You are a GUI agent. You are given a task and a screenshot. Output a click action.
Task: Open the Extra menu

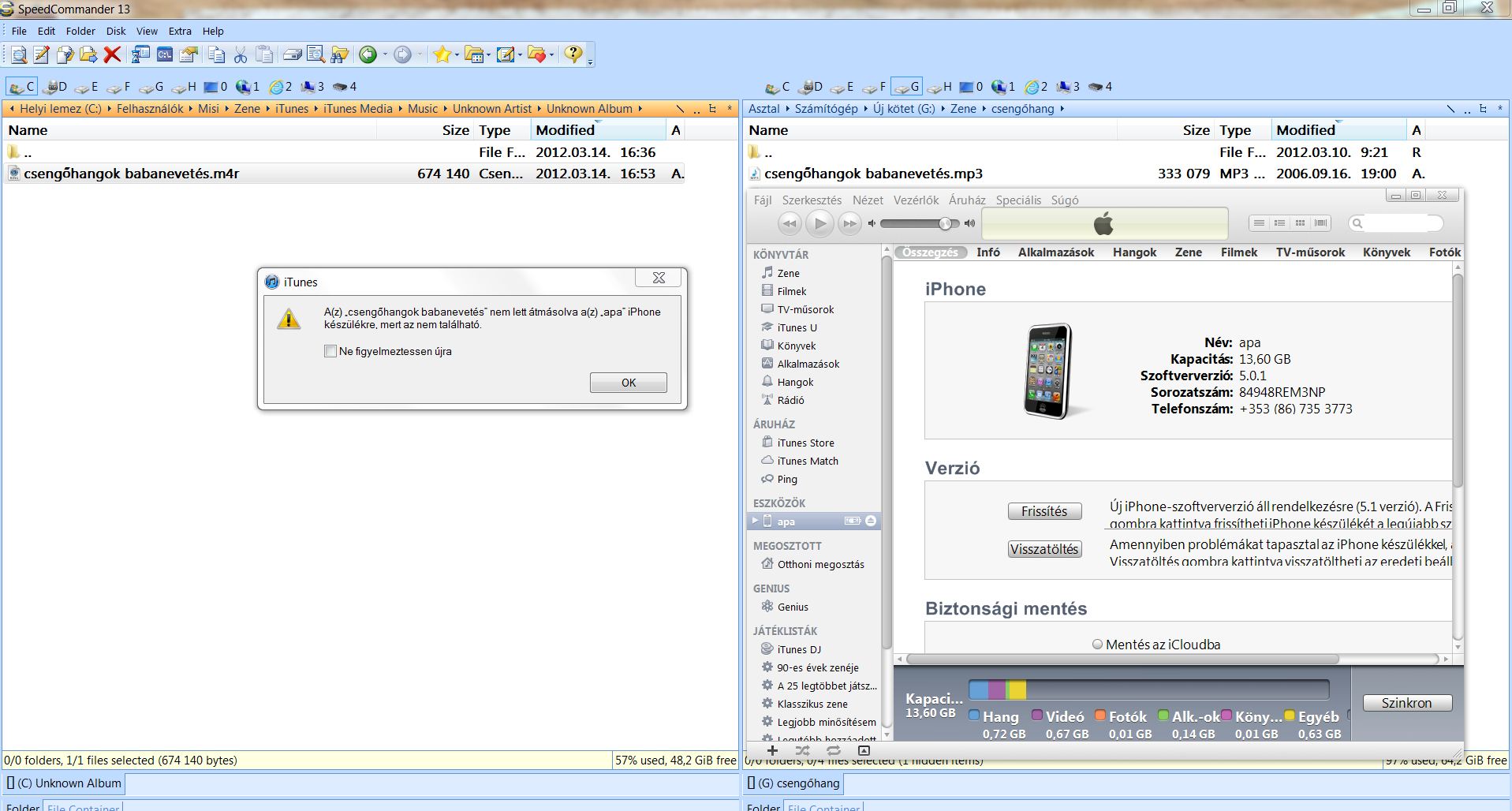180,31
